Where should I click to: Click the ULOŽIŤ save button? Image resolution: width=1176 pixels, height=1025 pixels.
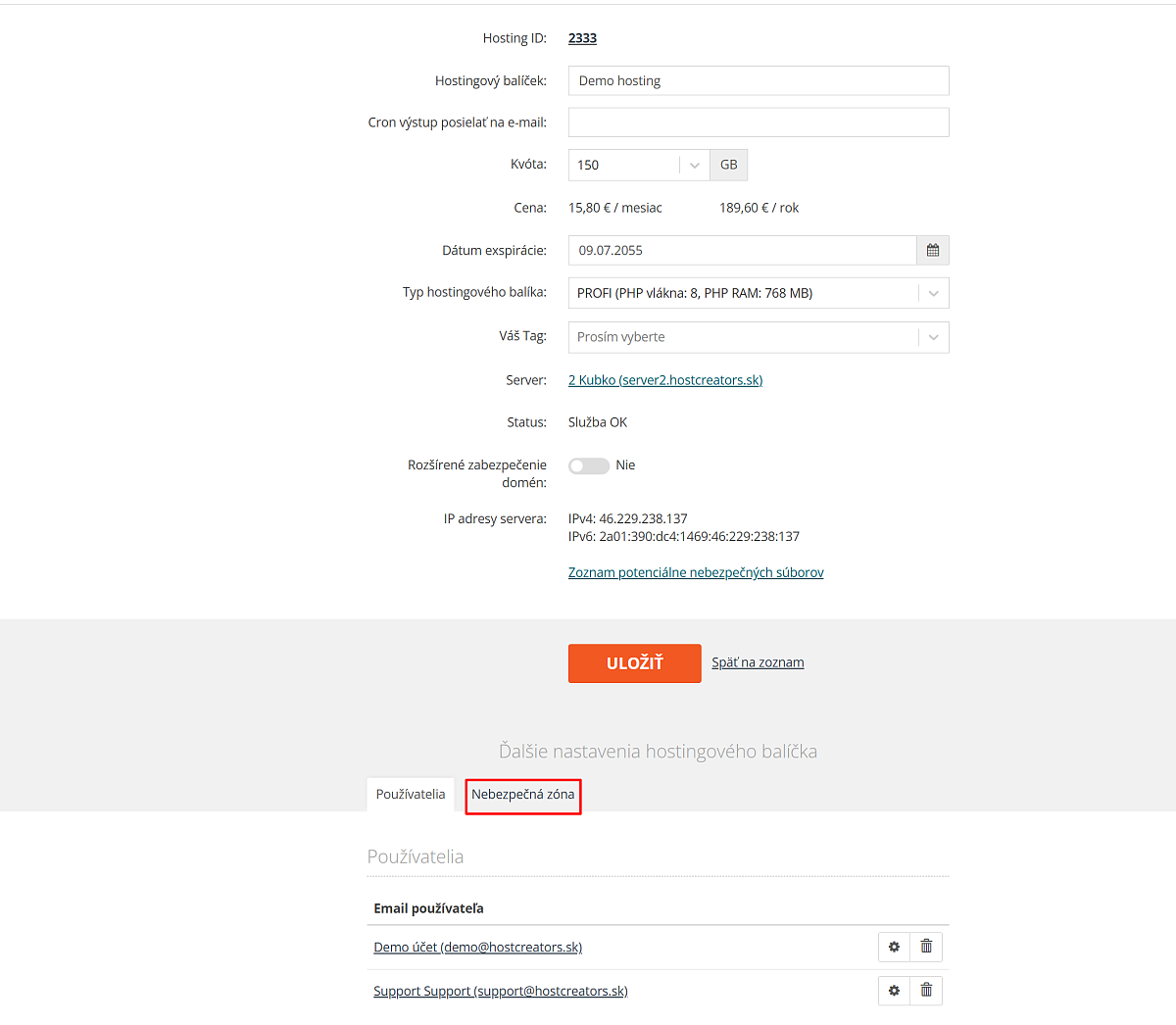click(635, 663)
